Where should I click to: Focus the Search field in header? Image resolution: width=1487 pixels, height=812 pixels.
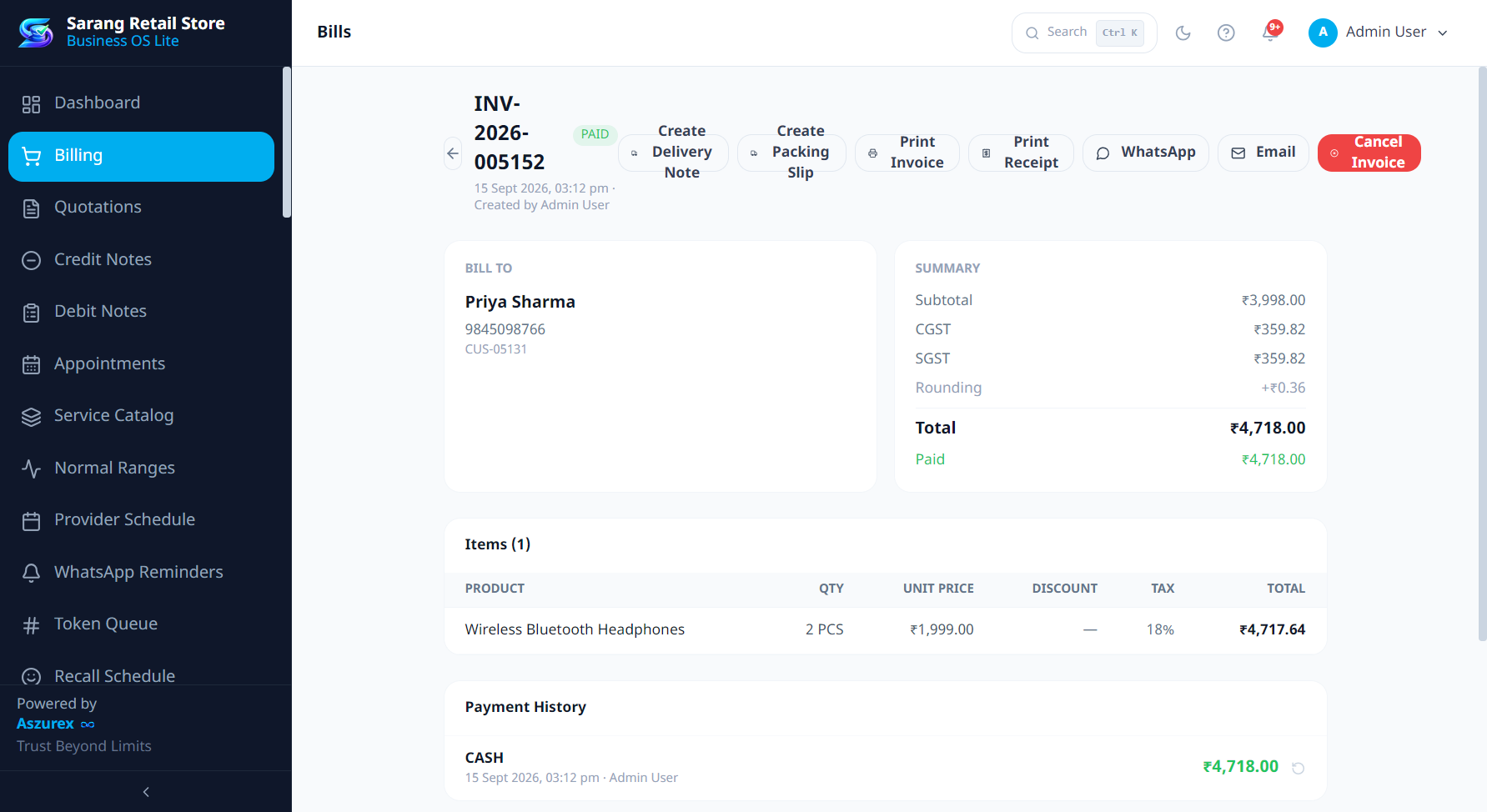1084,33
